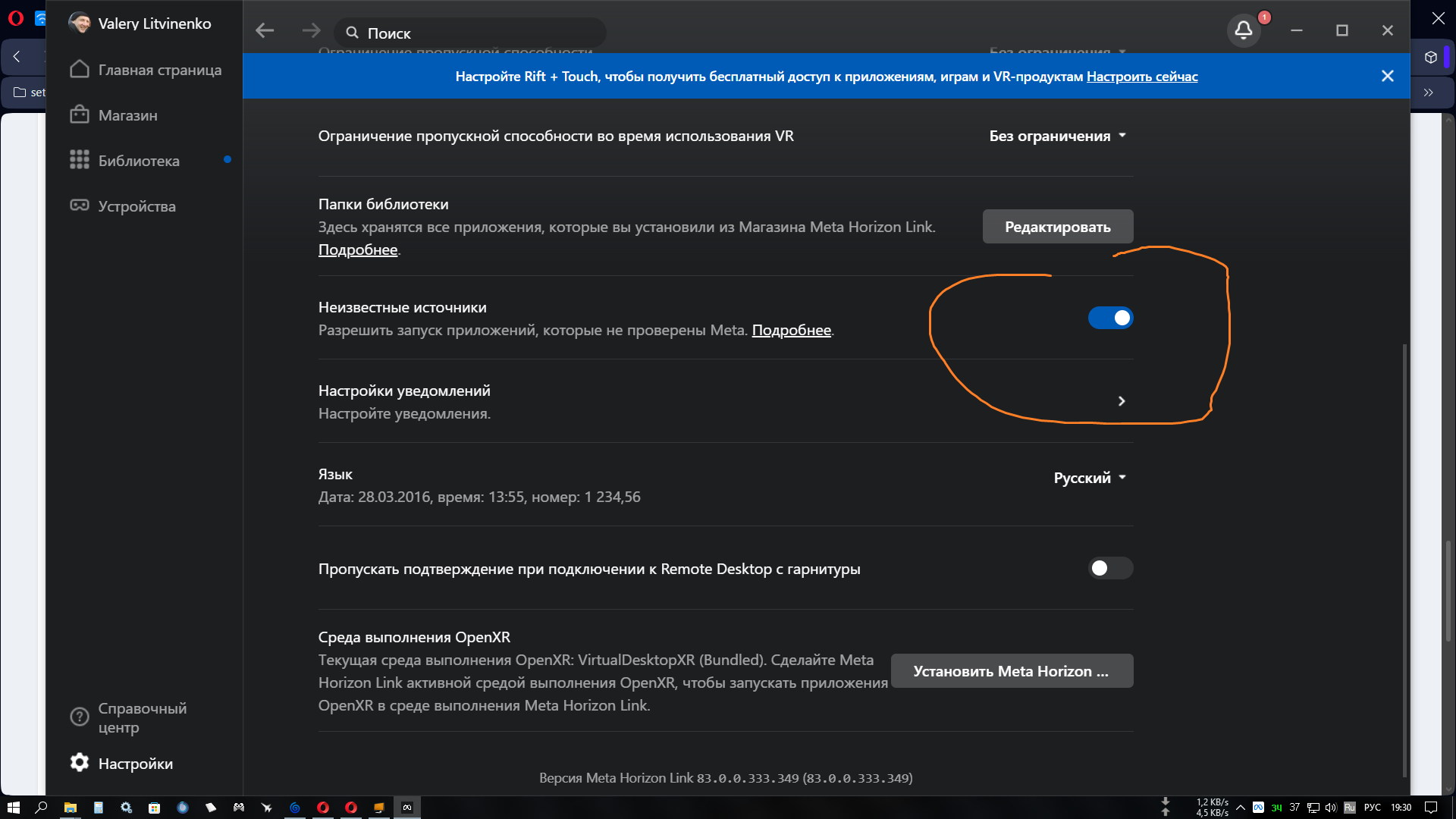Open the Calculator taskbar icon

98,808
